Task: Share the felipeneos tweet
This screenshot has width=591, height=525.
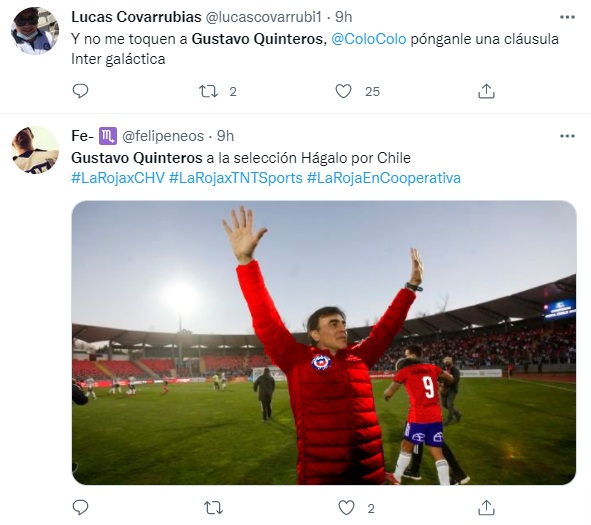Action: click(486, 508)
